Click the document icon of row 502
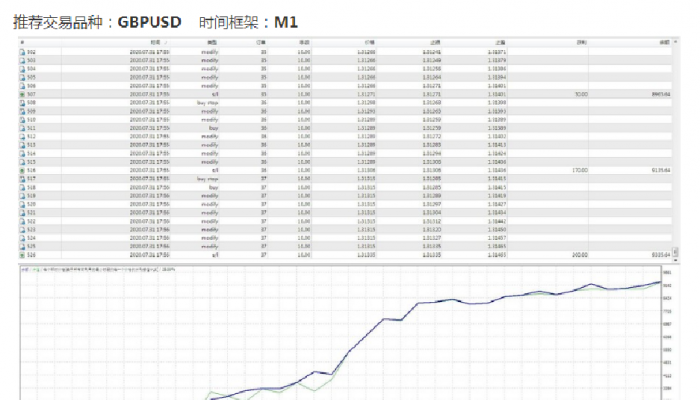The width and height of the screenshot is (700, 400). [22, 52]
